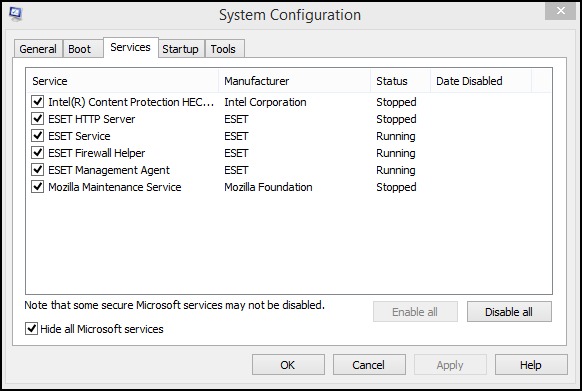Uncheck Intel(R) Content Protection HEC service

tap(37, 101)
